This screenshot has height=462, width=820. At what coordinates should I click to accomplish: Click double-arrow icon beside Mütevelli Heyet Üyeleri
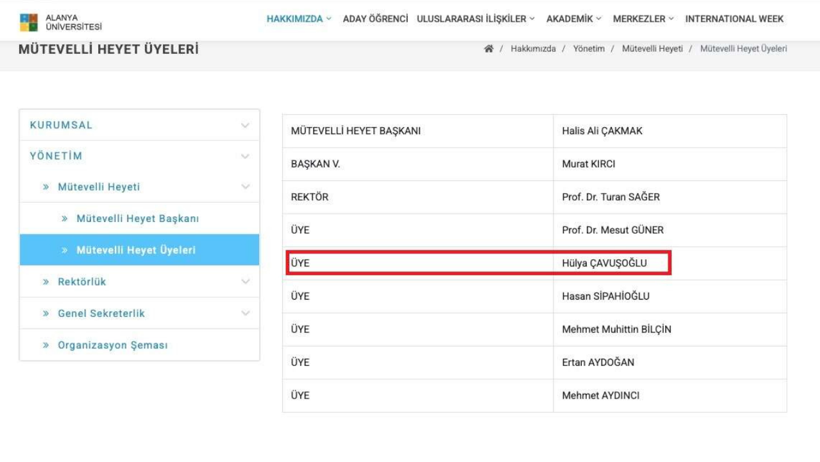(x=65, y=250)
